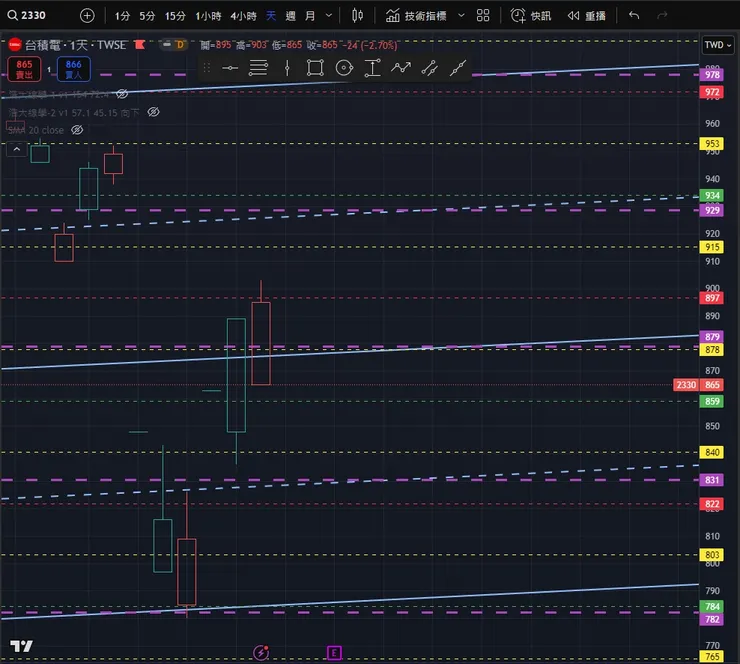Select the price range measure tool
The height and width of the screenshot is (664, 740).
(372, 68)
